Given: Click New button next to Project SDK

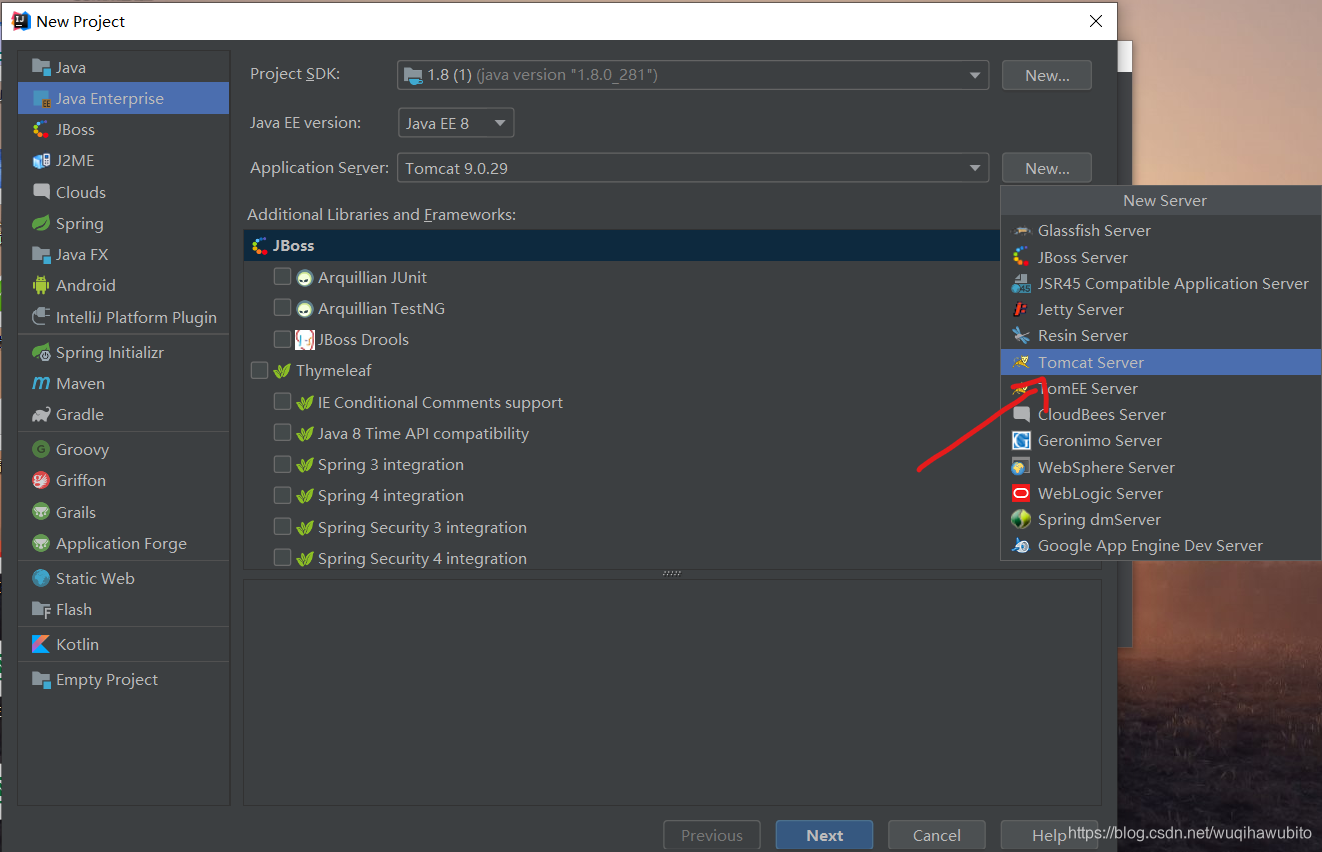Looking at the screenshot, I should (x=1045, y=75).
